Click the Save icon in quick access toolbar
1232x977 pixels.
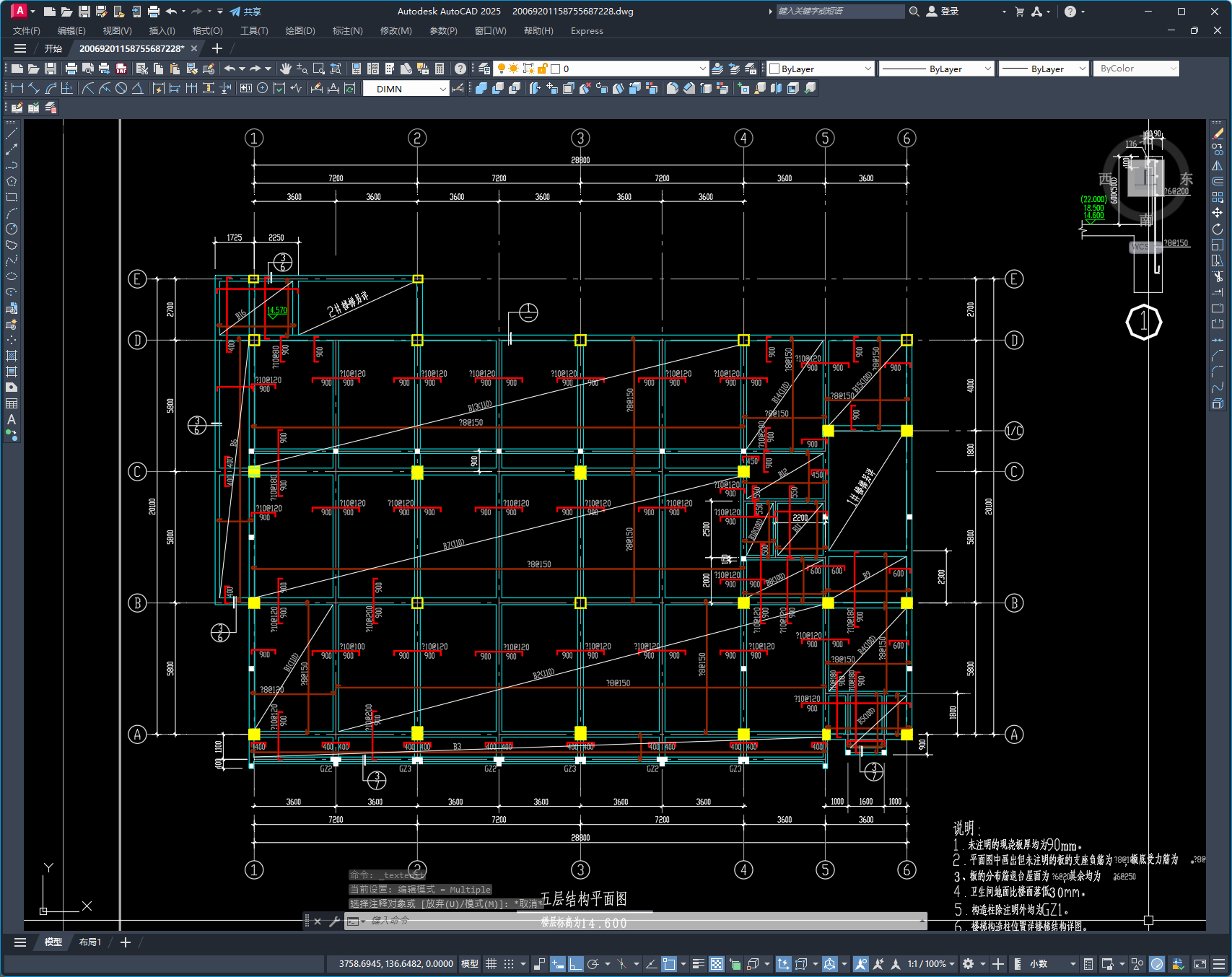pos(84,12)
